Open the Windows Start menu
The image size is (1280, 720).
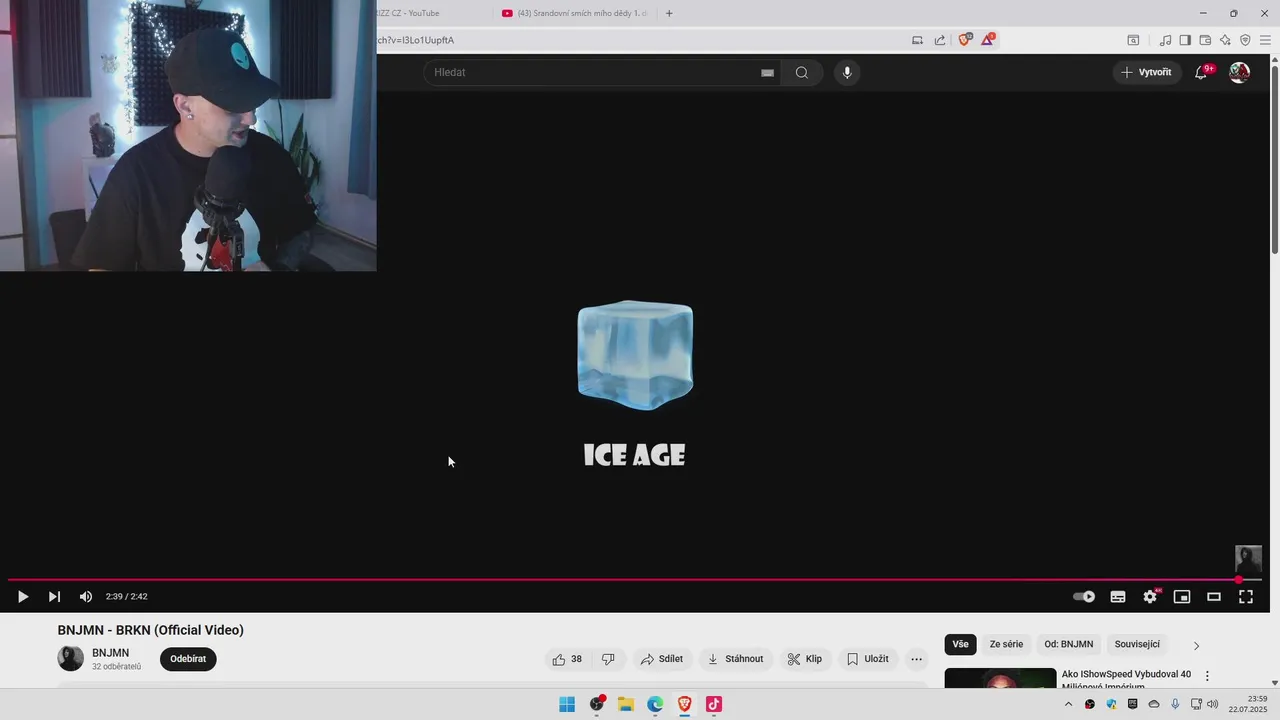point(567,704)
